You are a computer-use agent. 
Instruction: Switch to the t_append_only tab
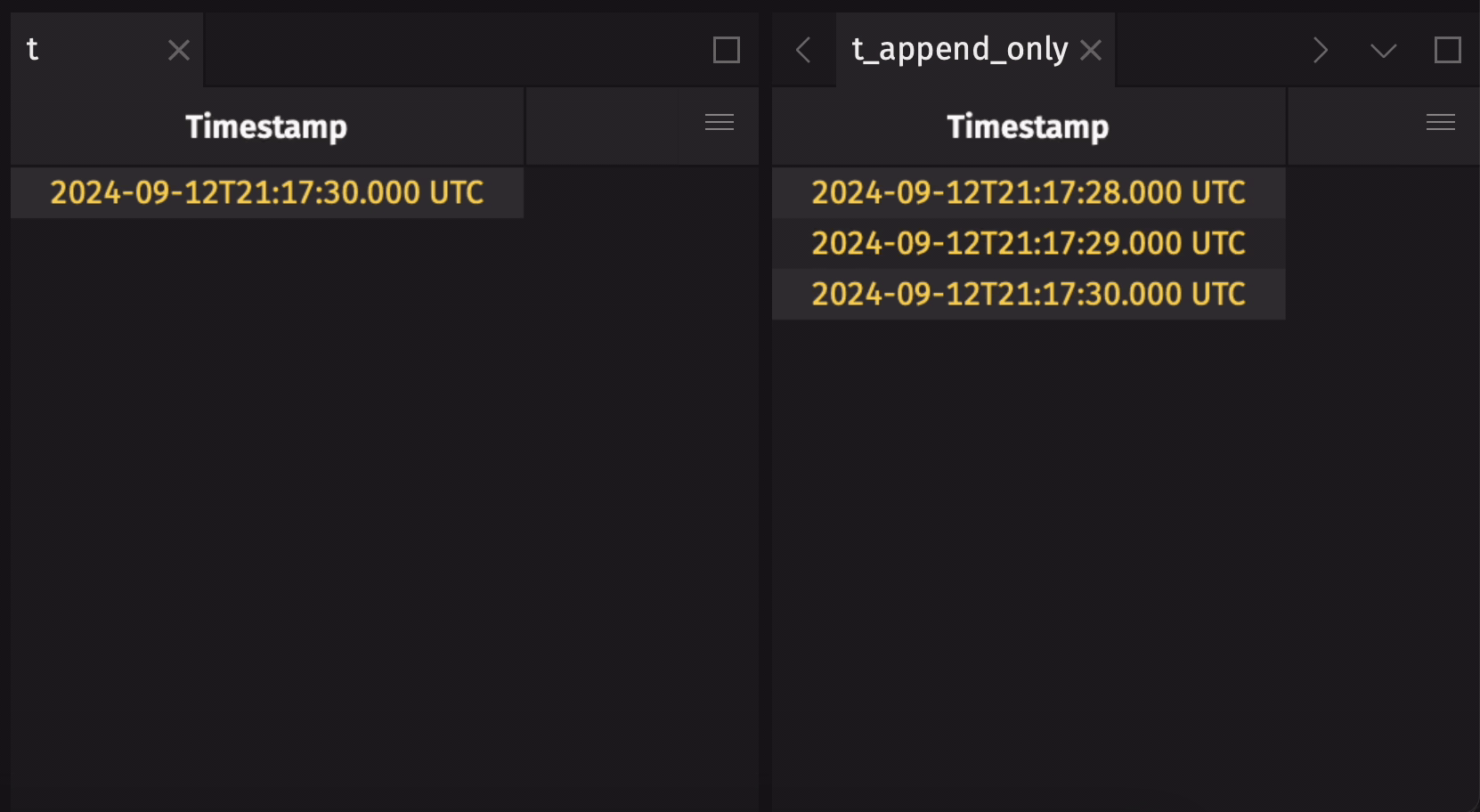[x=960, y=50]
